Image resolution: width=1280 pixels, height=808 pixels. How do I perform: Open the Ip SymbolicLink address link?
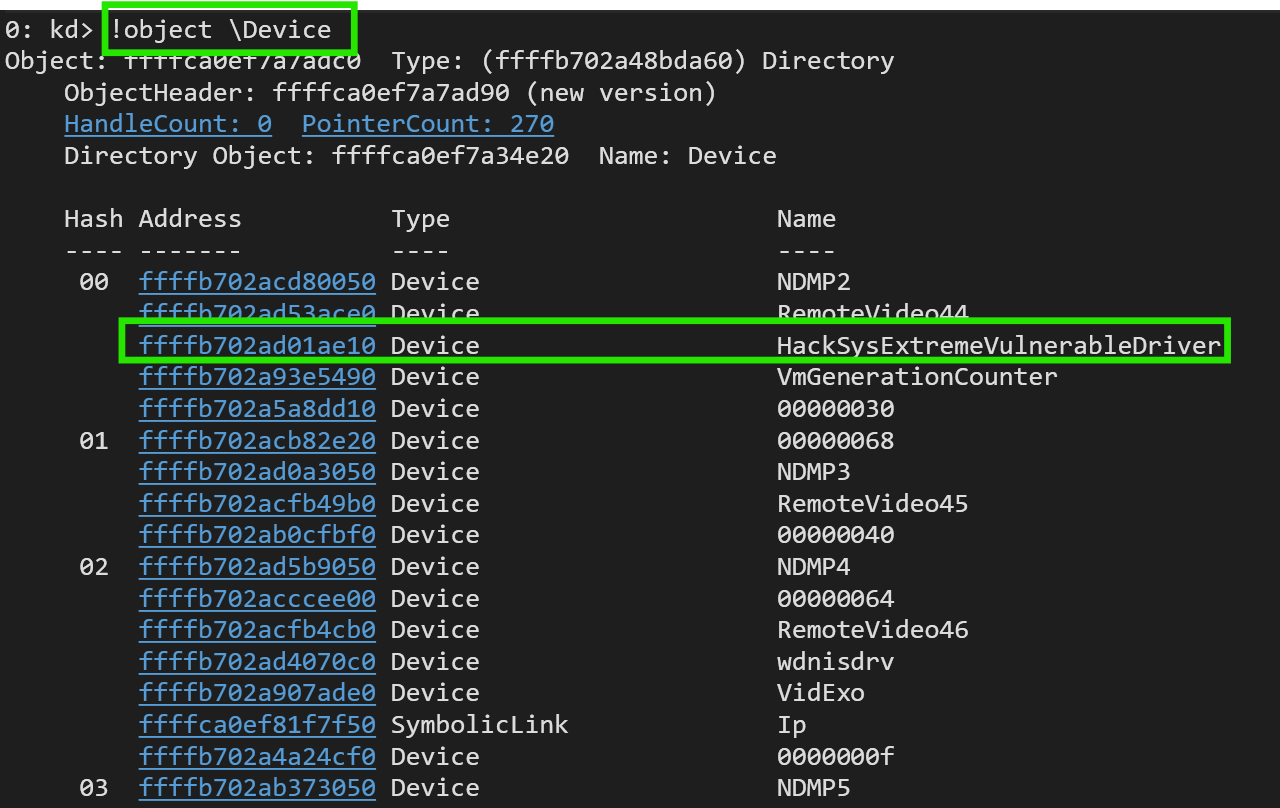pos(257,725)
